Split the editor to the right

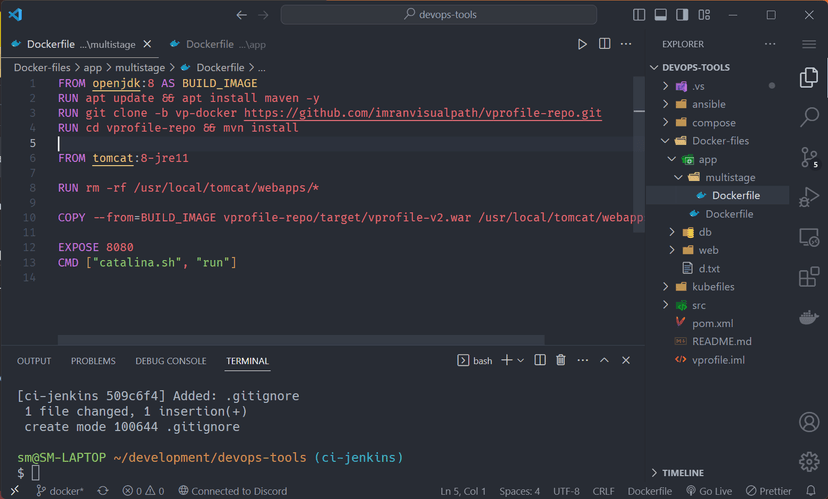(x=605, y=44)
